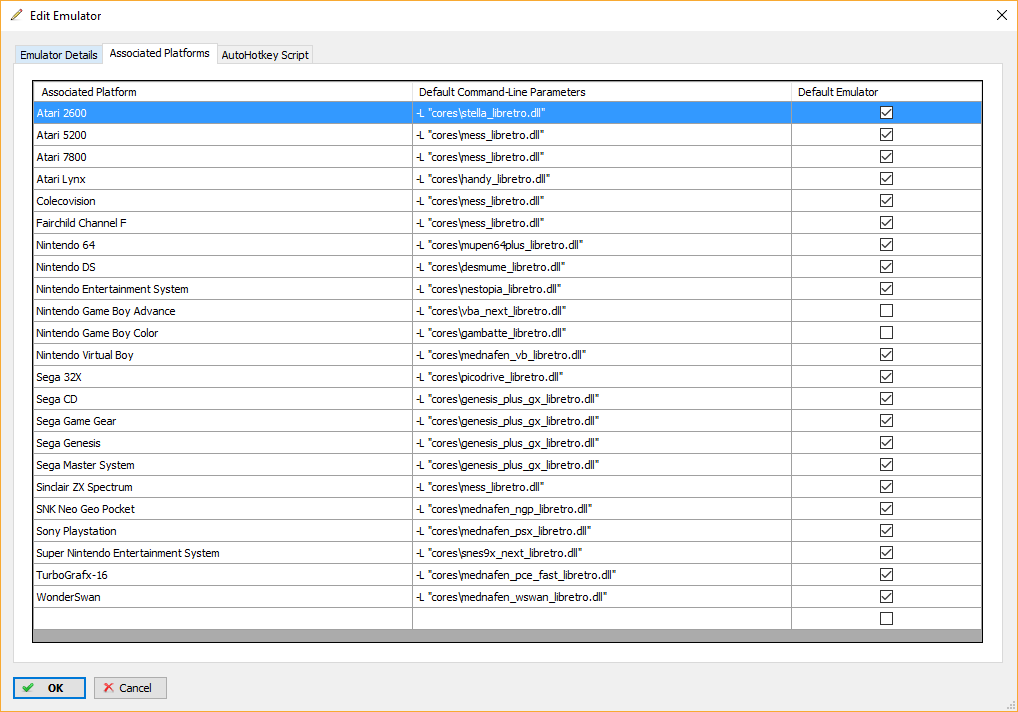Click the Default Command-Line Parameters column header
1018x712 pixels.
click(602, 92)
